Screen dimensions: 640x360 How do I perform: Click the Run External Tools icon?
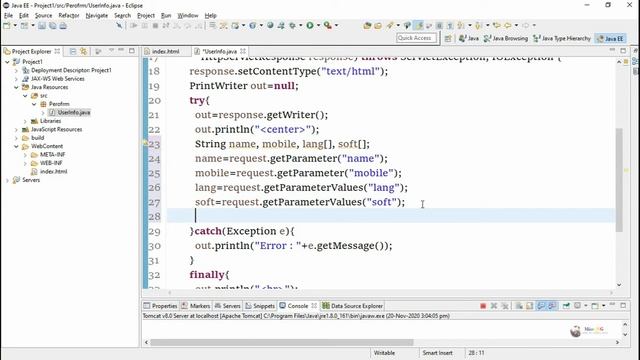click(x=328, y=25)
